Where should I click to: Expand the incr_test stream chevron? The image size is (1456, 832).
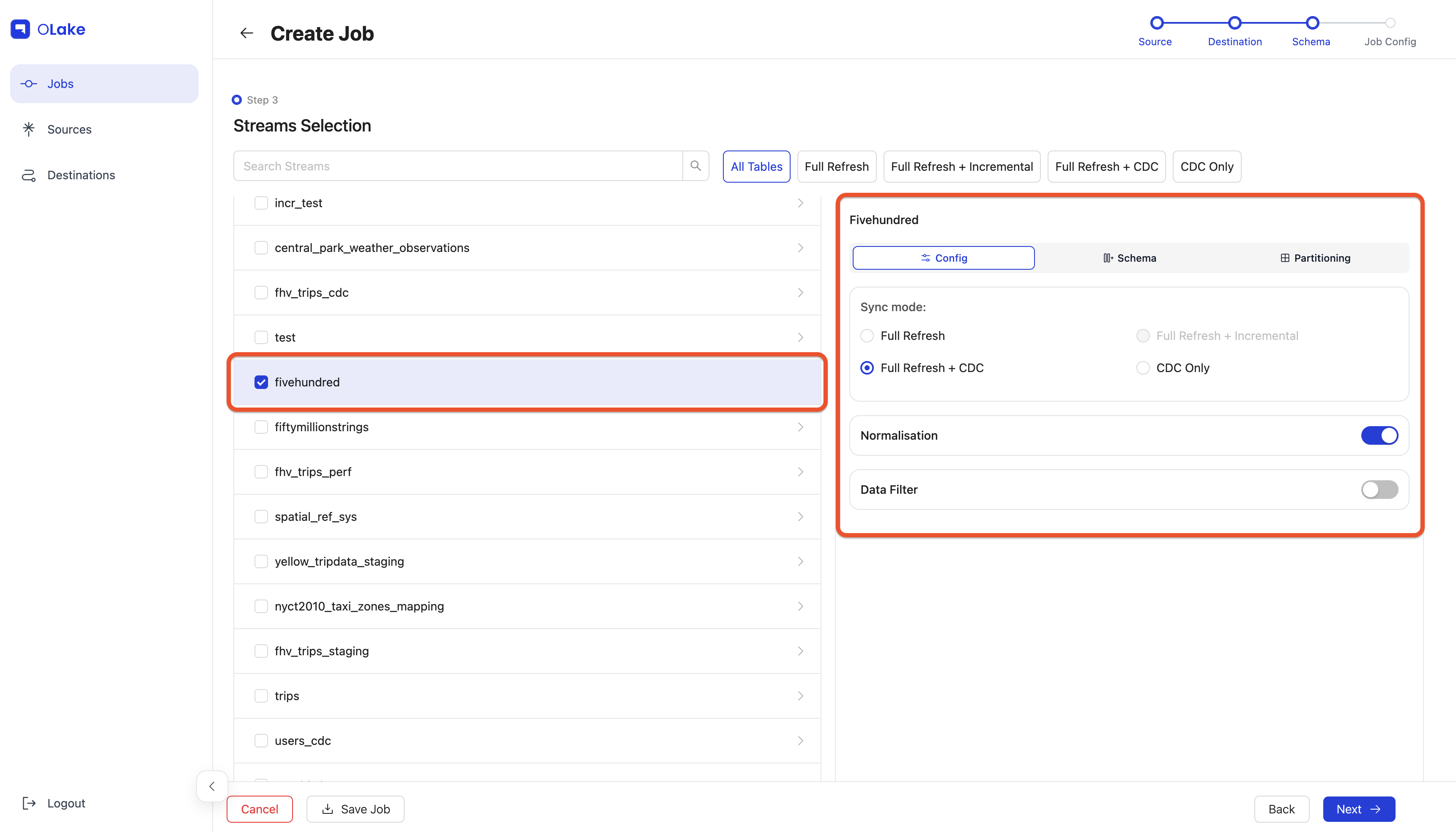pyautogui.click(x=800, y=203)
